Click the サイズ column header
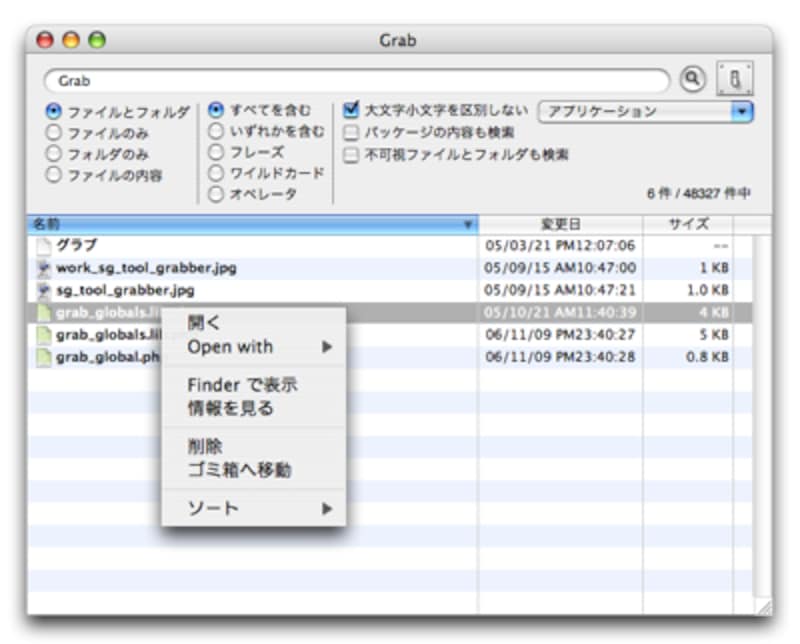 (x=688, y=224)
